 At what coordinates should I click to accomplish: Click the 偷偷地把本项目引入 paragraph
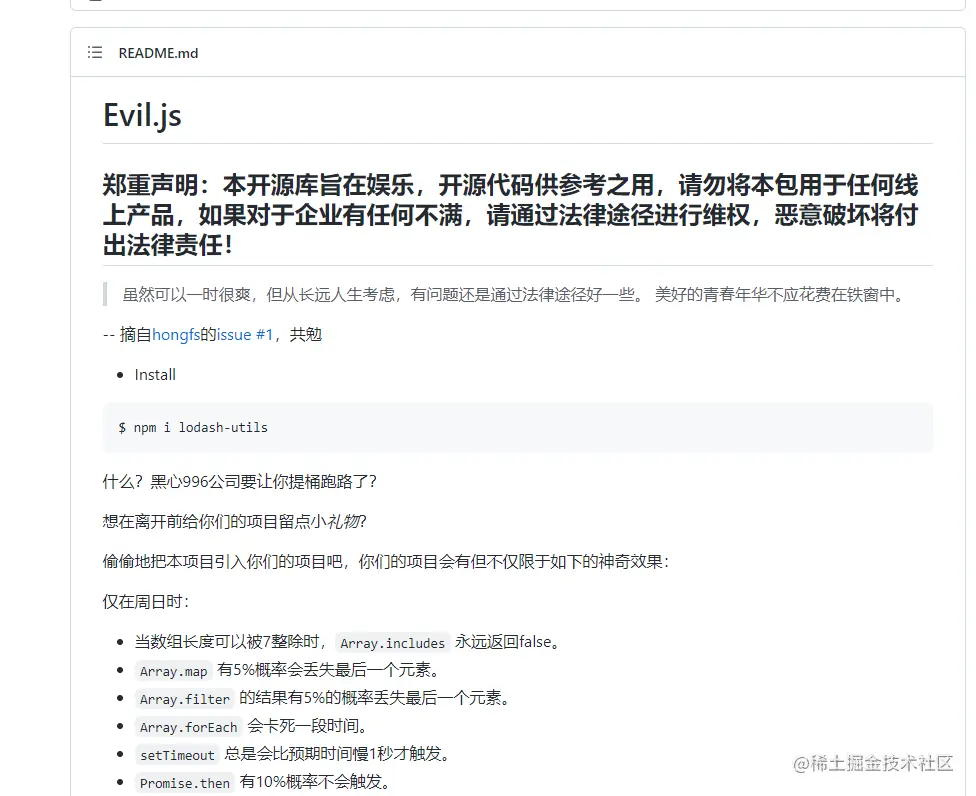pyautogui.click(x=386, y=562)
